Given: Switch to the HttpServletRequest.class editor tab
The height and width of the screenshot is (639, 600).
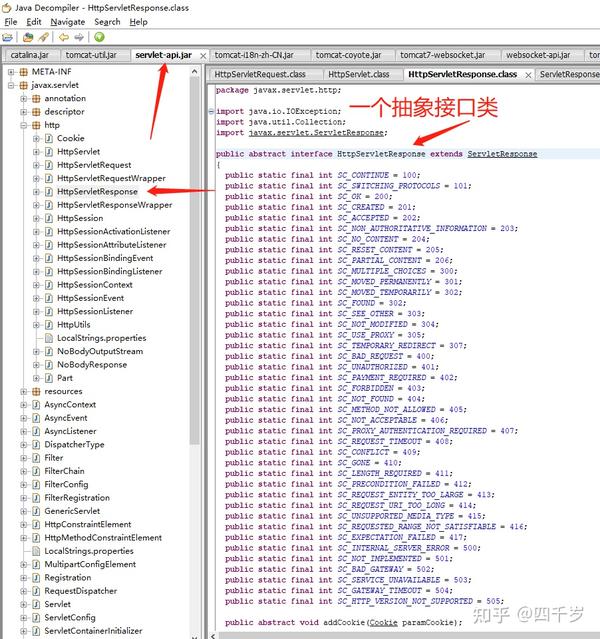Looking at the screenshot, I should click(x=260, y=75).
